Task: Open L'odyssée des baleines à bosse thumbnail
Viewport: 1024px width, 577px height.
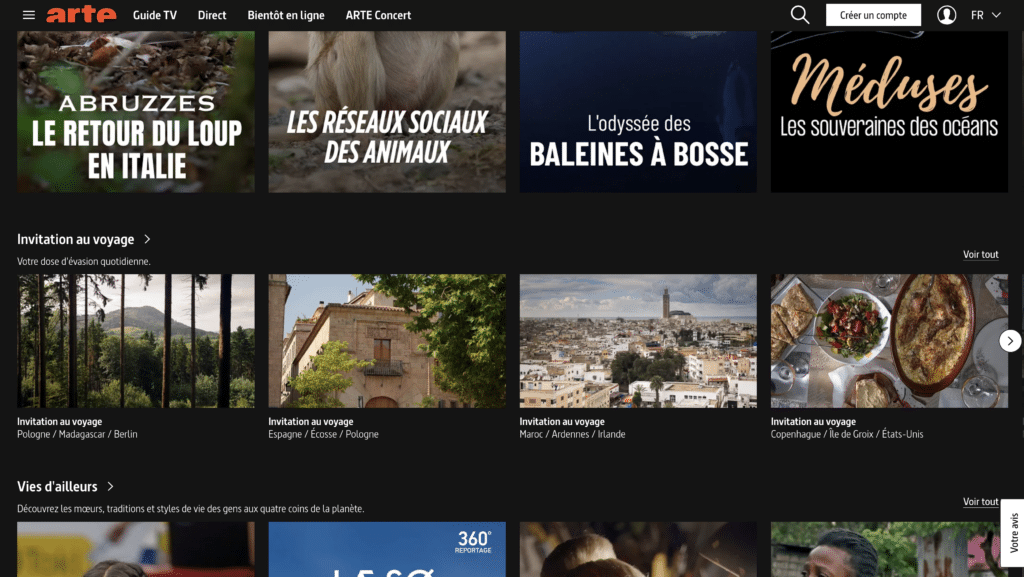Action: coord(638,111)
